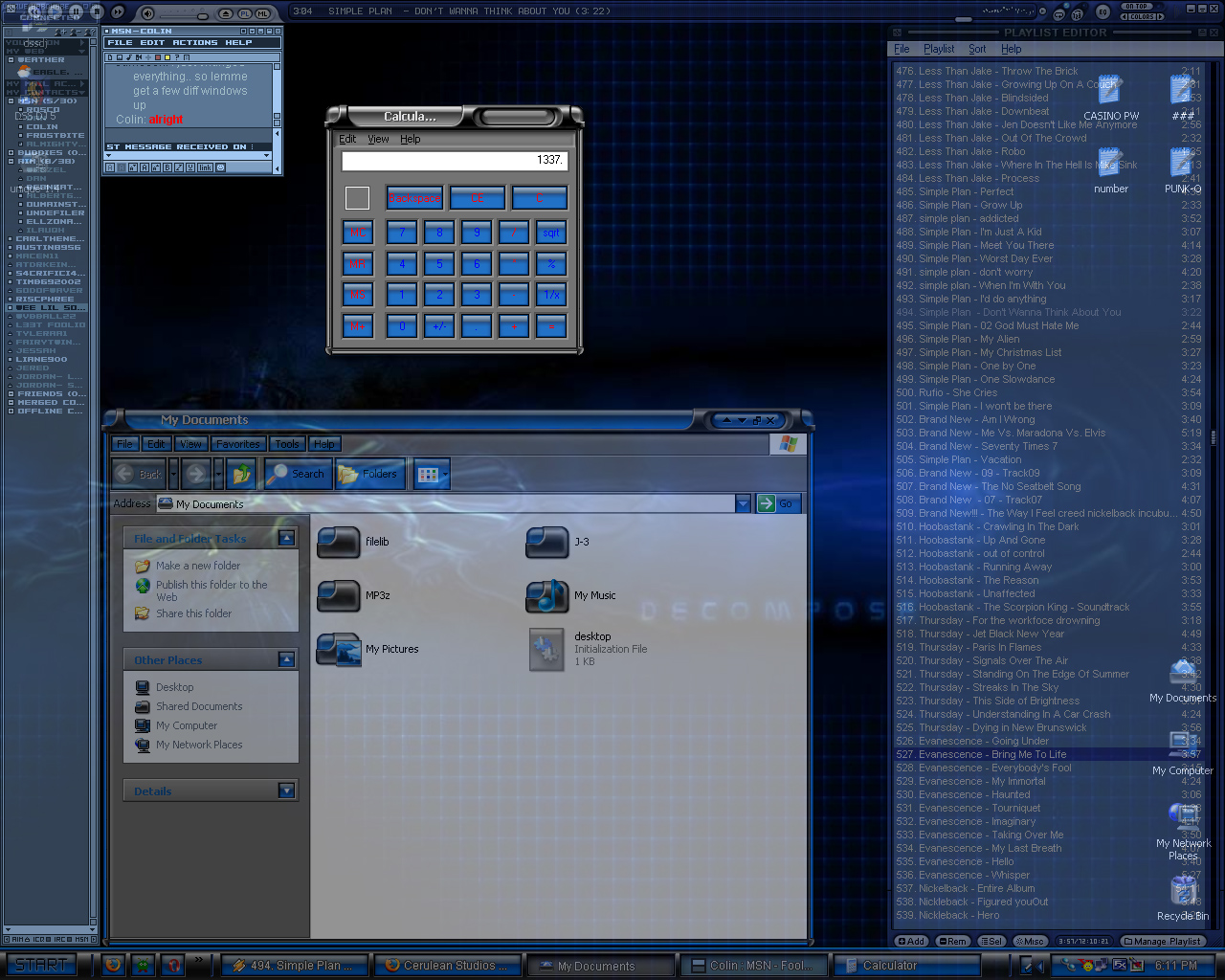Screen dimensions: 1225x980
Task: Click the Back button in My Documents
Action: (140, 474)
